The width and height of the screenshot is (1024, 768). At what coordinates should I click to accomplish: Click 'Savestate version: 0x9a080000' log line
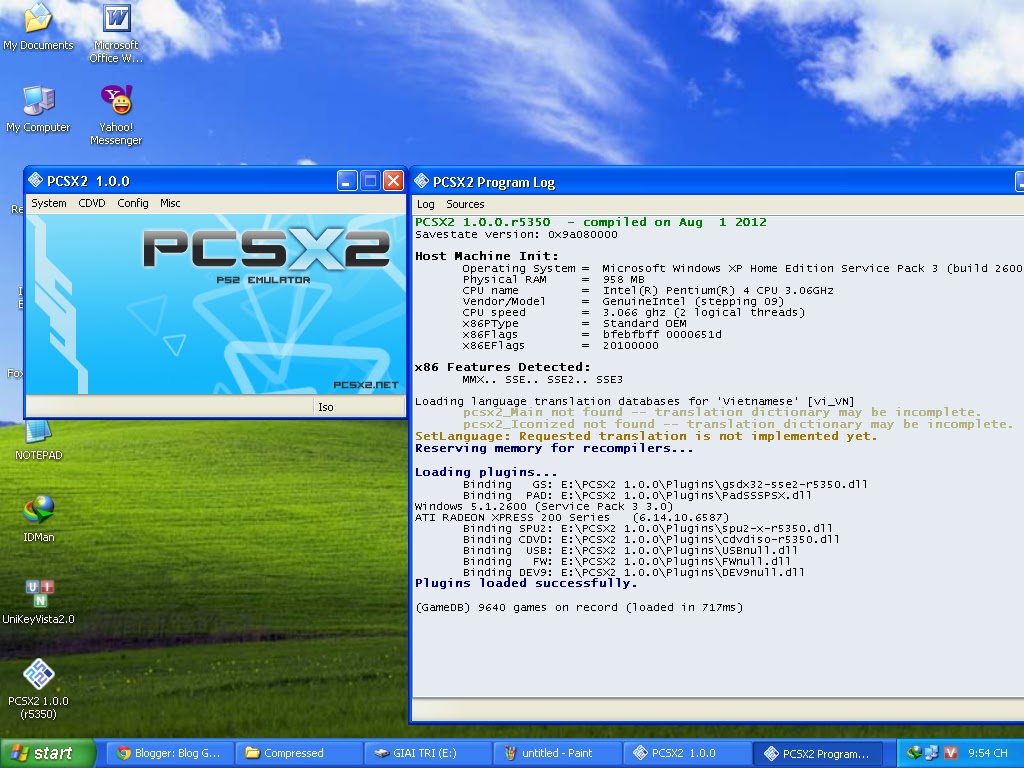(516, 234)
